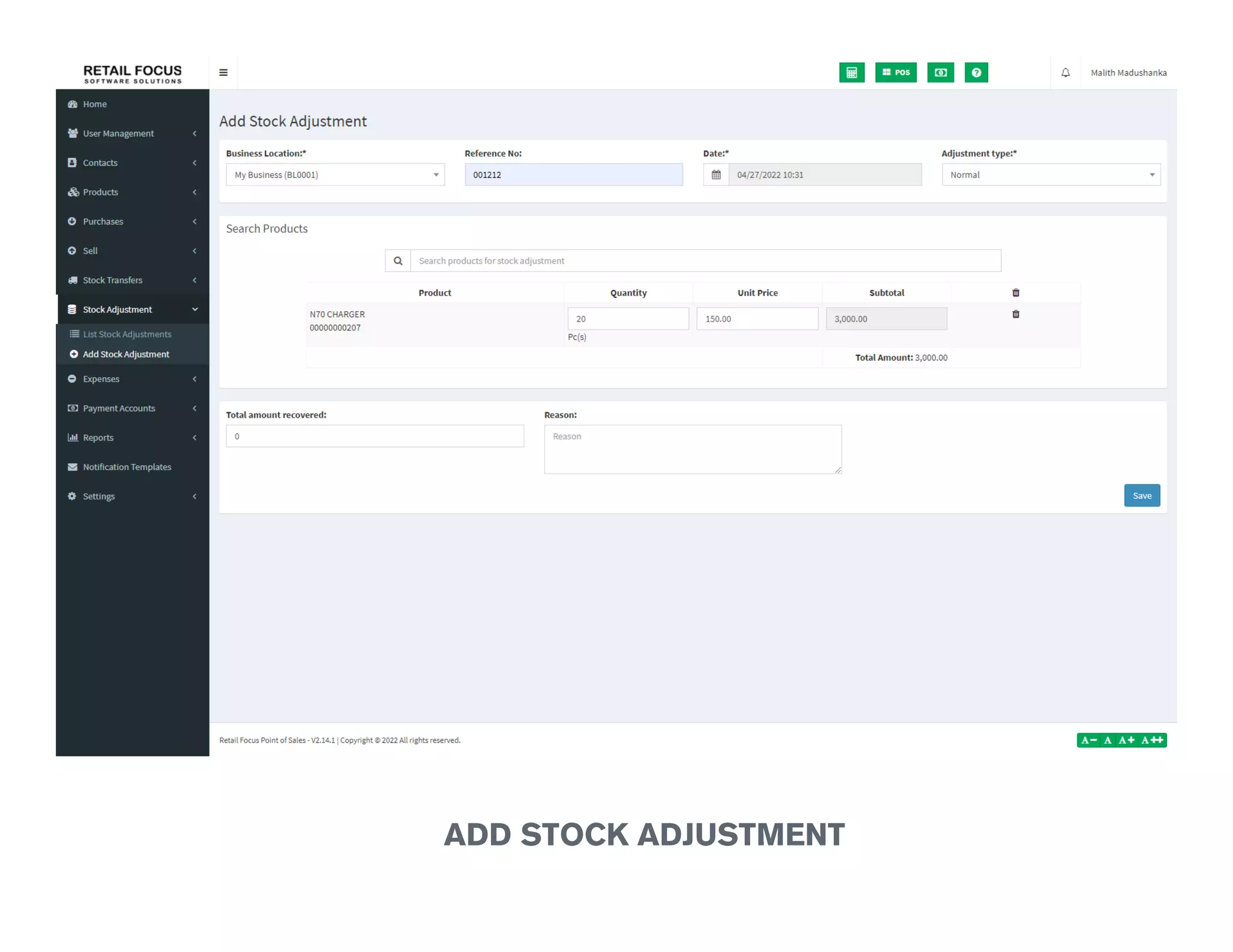Click the Products cubes icon
This screenshot has height=952, width=1233.
coord(73,192)
